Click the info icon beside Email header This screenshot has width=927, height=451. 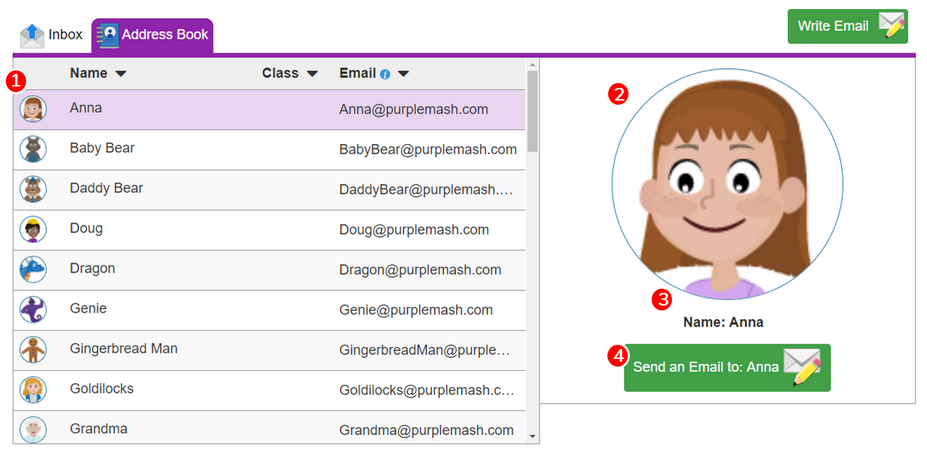point(385,74)
